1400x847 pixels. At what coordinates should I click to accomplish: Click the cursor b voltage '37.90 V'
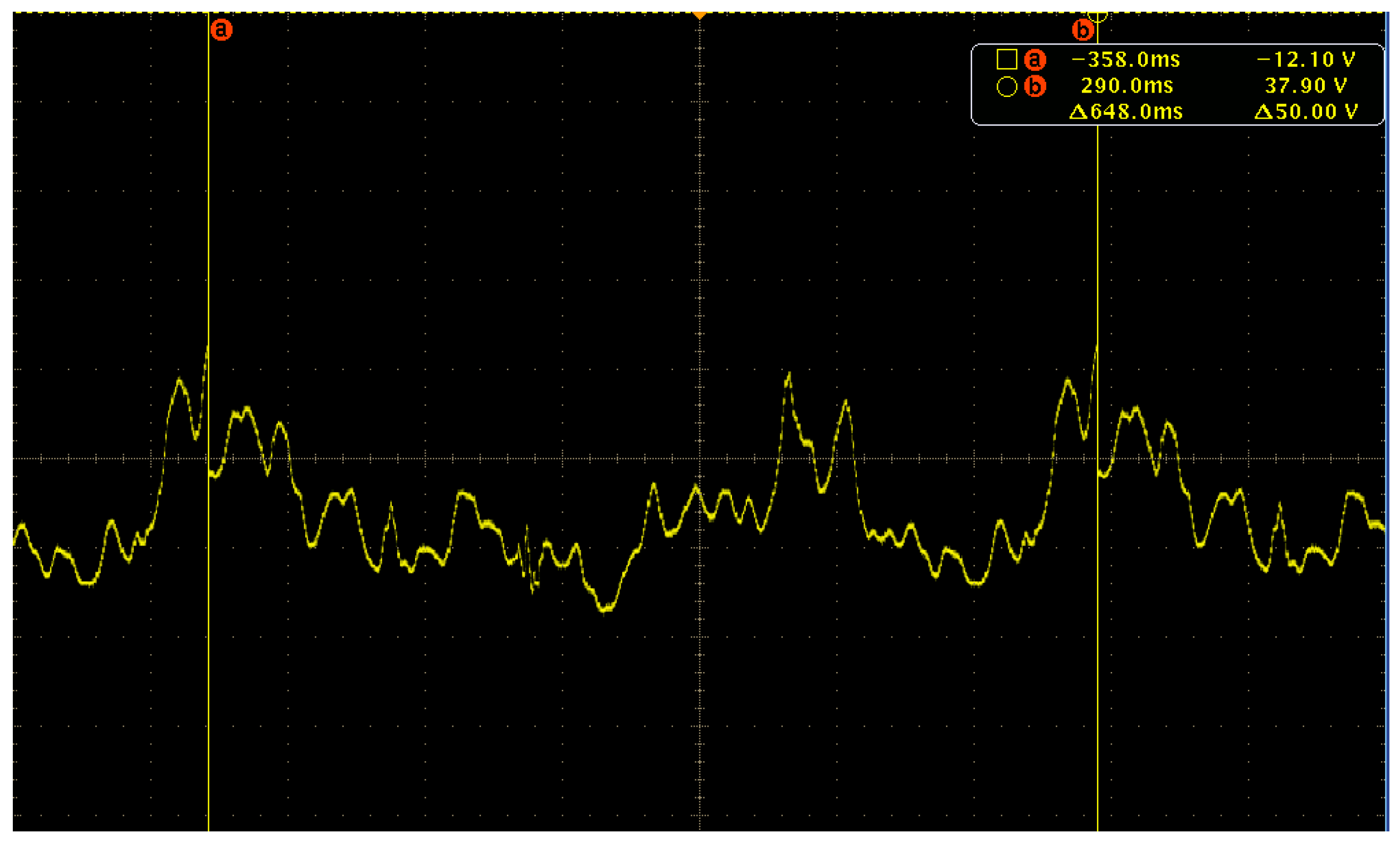tap(1306, 86)
